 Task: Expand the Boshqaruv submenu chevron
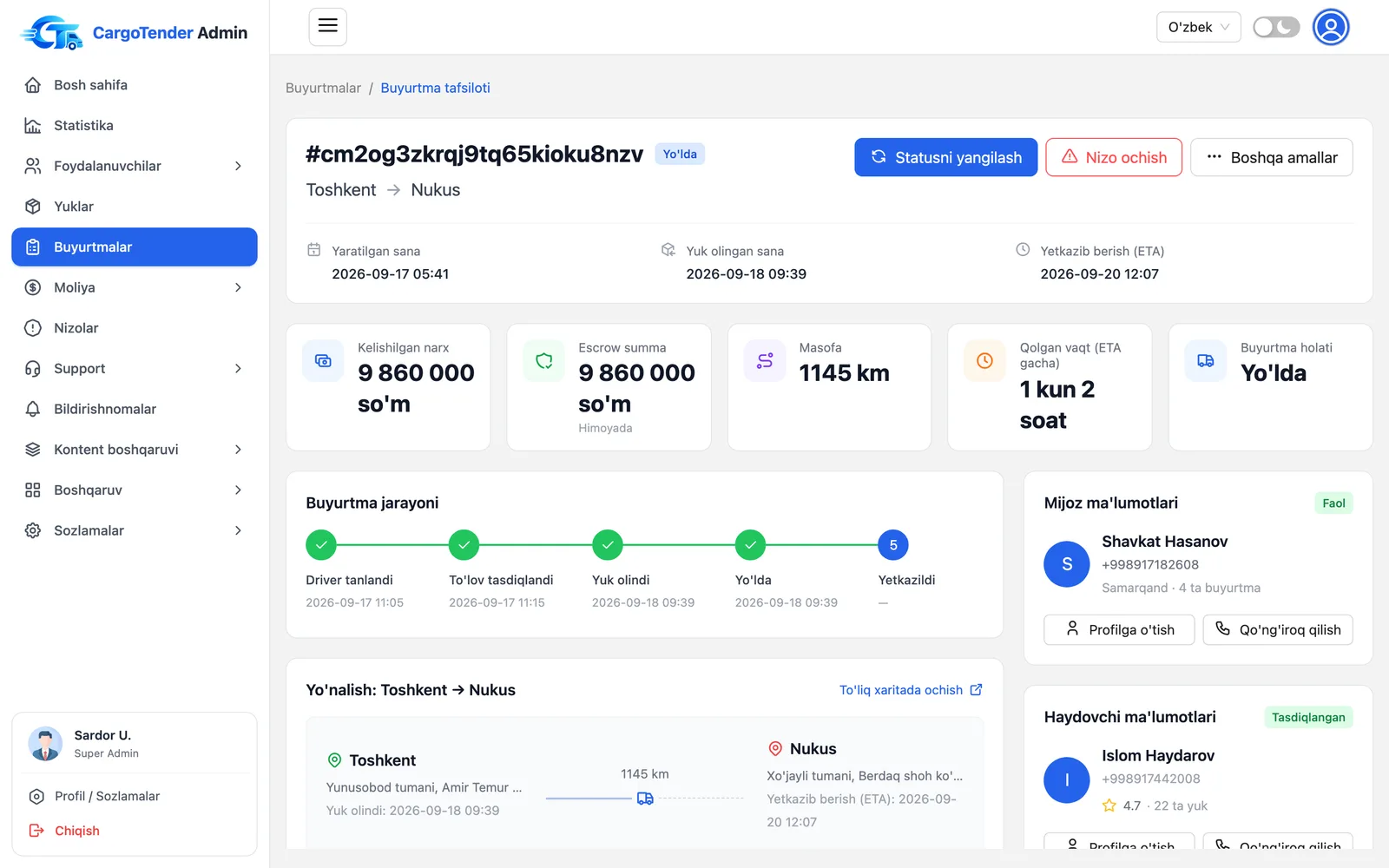[x=238, y=490]
